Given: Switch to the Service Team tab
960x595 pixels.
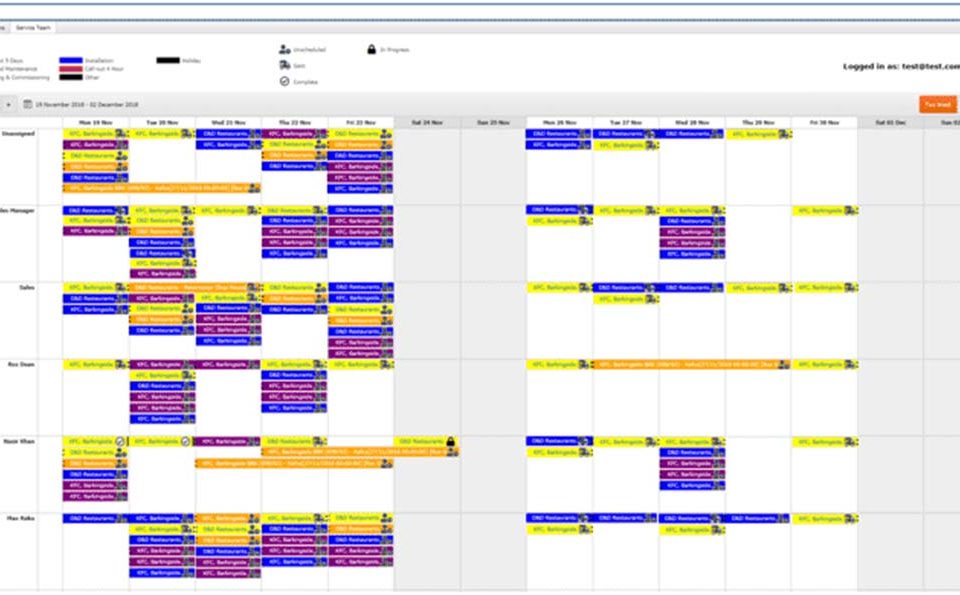Looking at the screenshot, I should pos(33,28).
